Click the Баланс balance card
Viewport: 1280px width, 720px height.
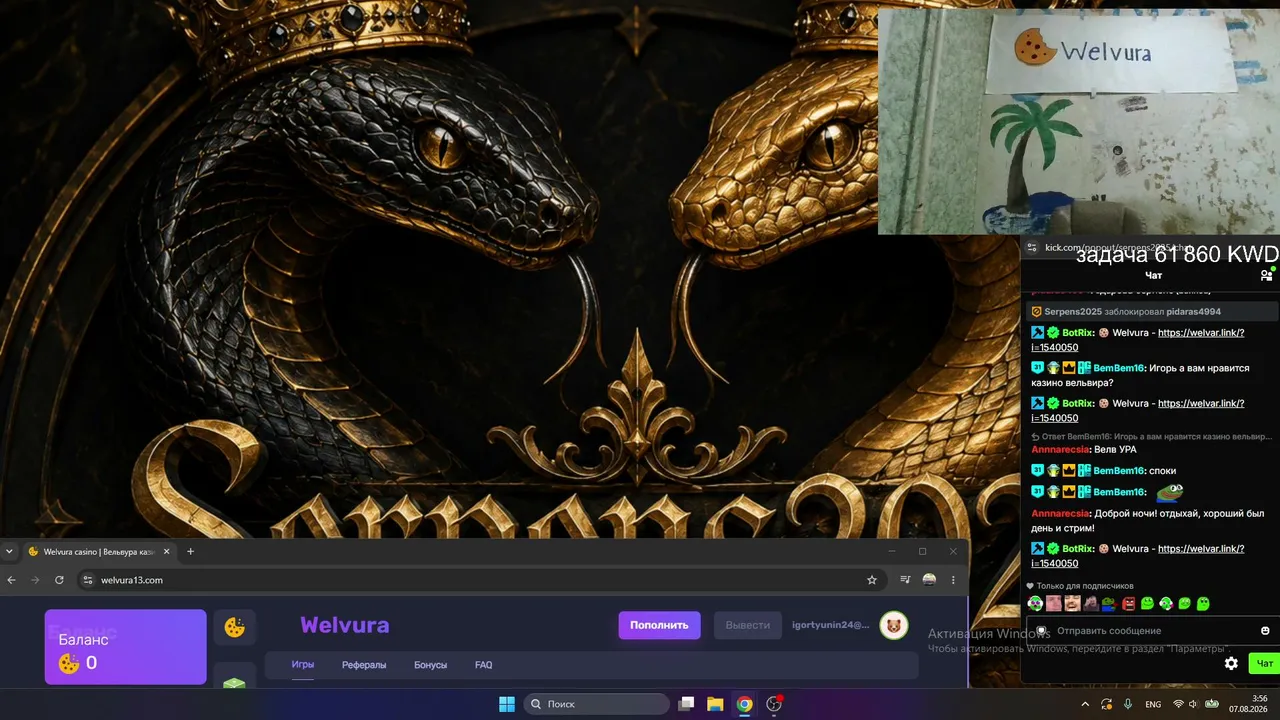pos(125,647)
